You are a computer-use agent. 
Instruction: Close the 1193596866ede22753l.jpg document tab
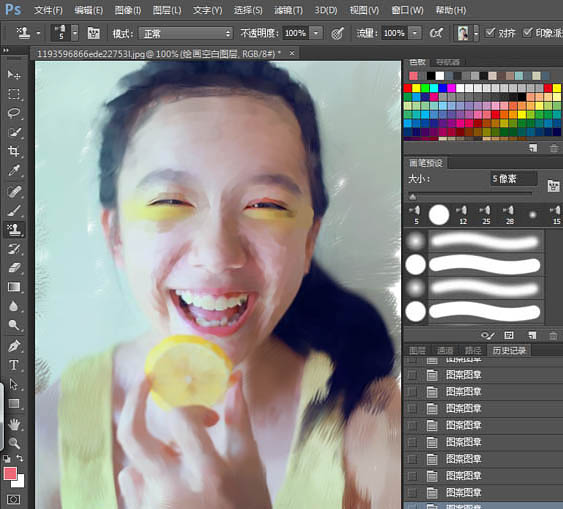292,53
